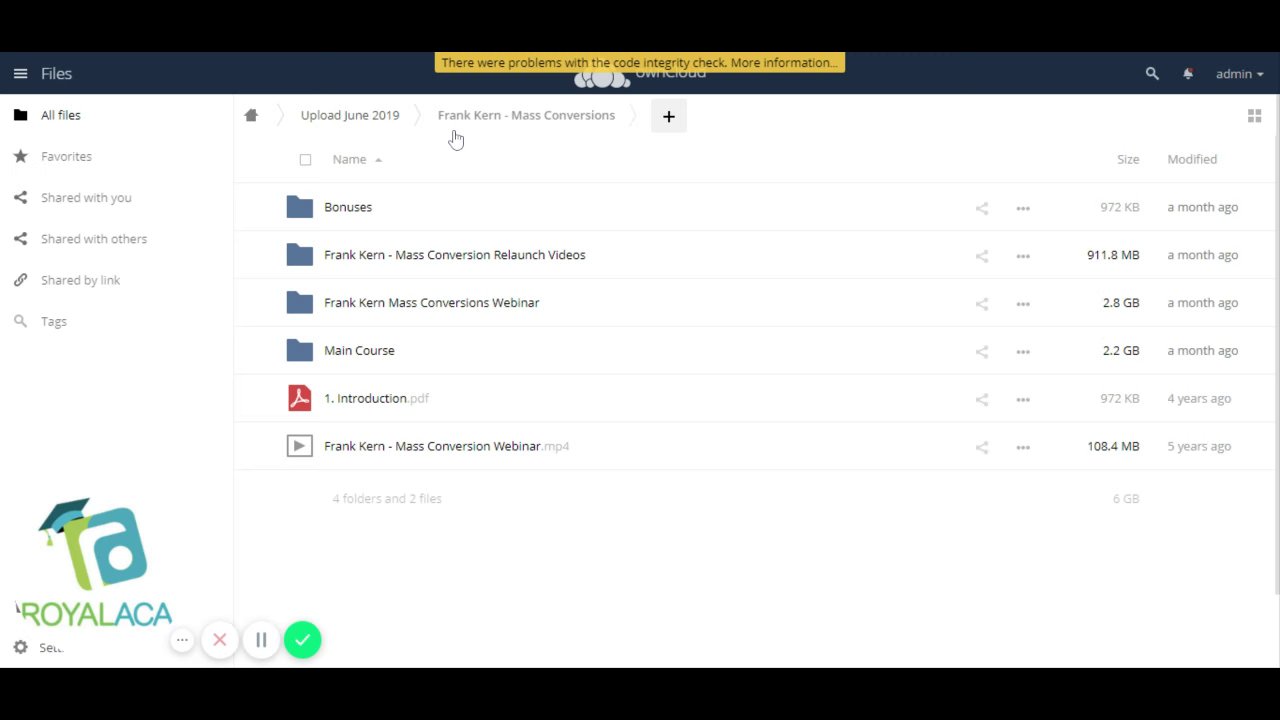Share the Relaunch Videos folder
This screenshot has height=720, width=1280.
(982, 256)
